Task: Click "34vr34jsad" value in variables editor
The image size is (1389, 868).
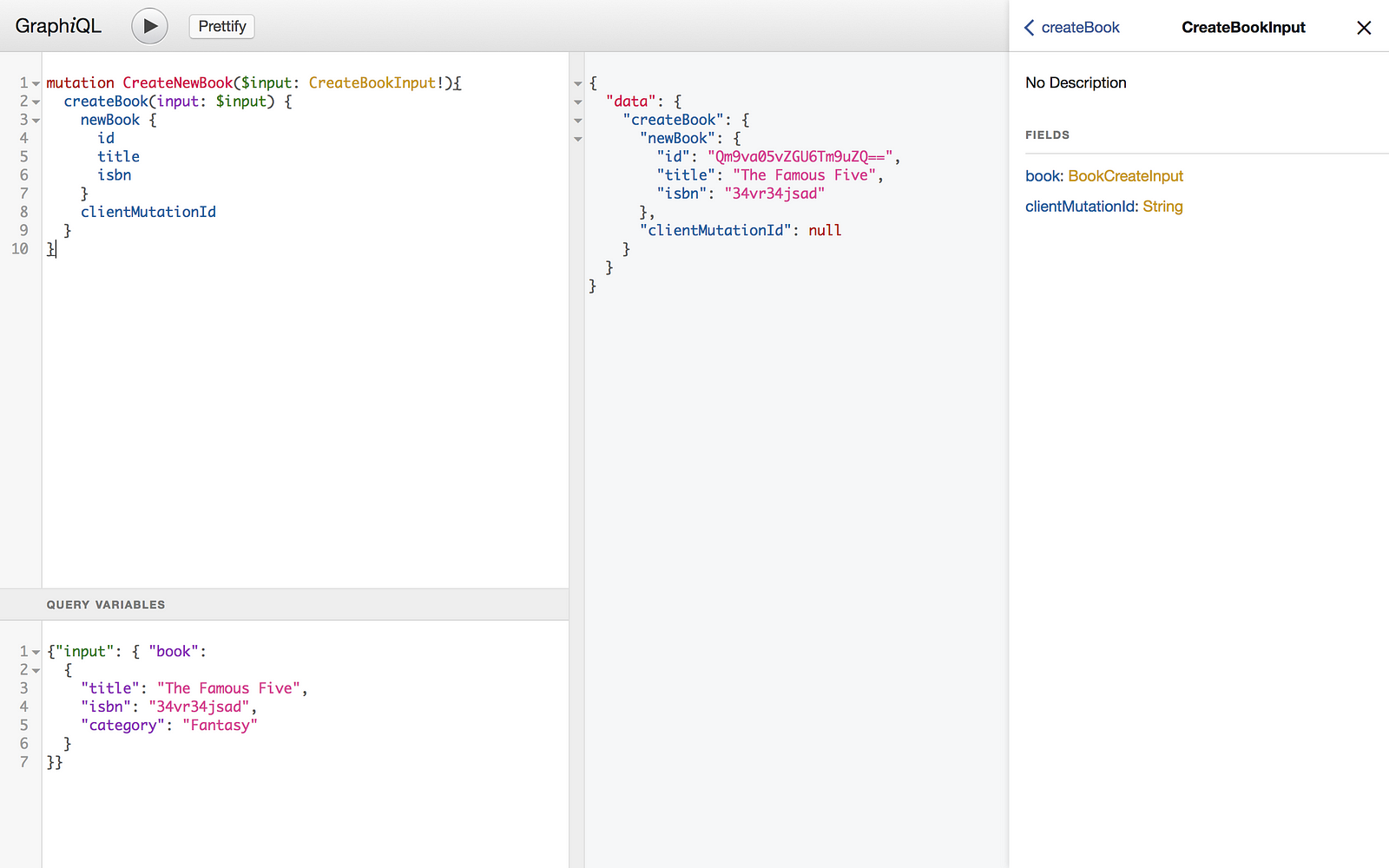Action: 199,707
